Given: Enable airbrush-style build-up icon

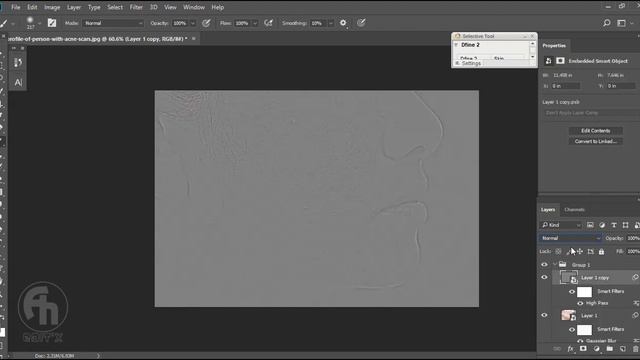Looking at the screenshot, I should [x=268, y=23].
